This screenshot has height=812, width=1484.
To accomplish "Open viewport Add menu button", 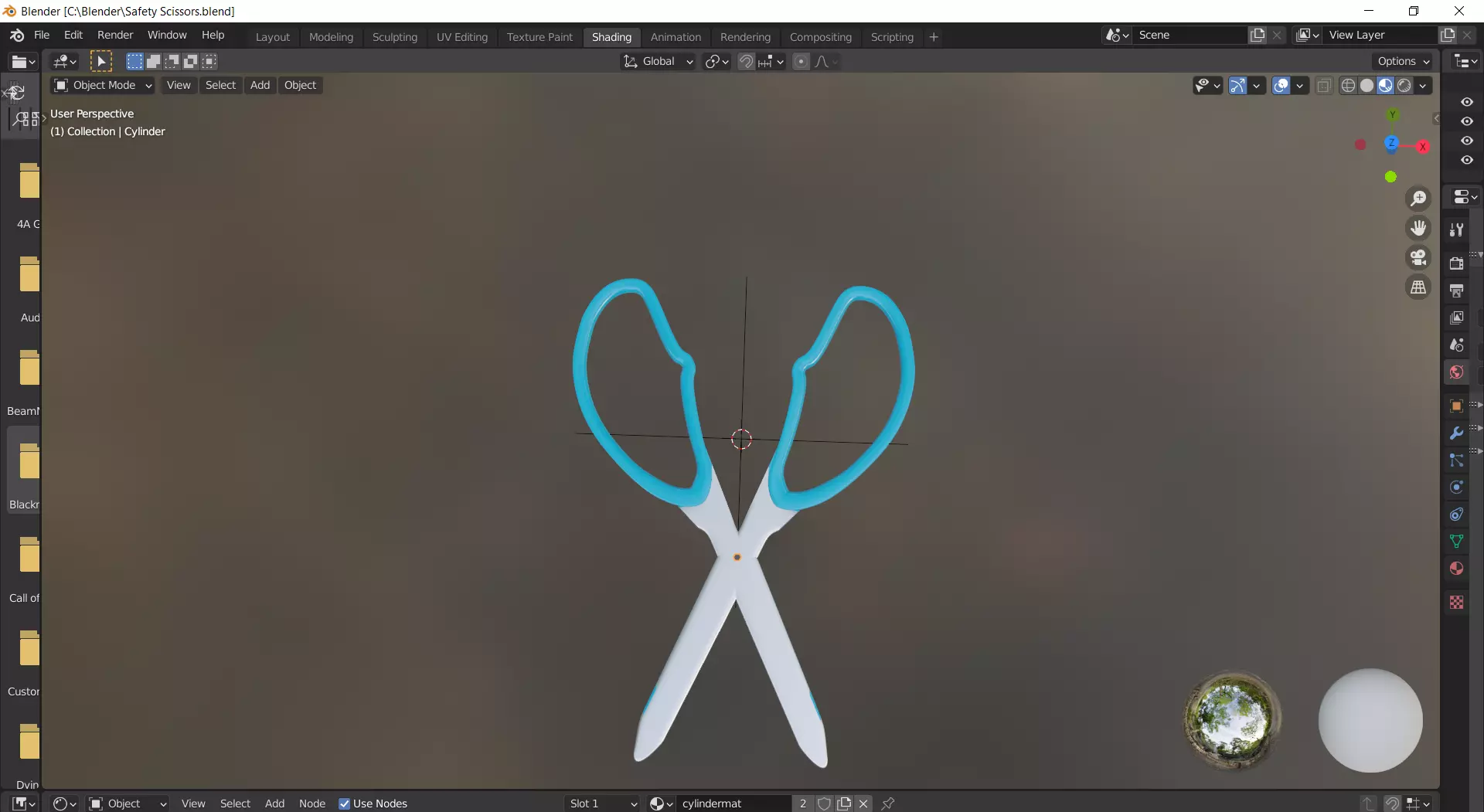I will pyautogui.click(x=260, y=85).
